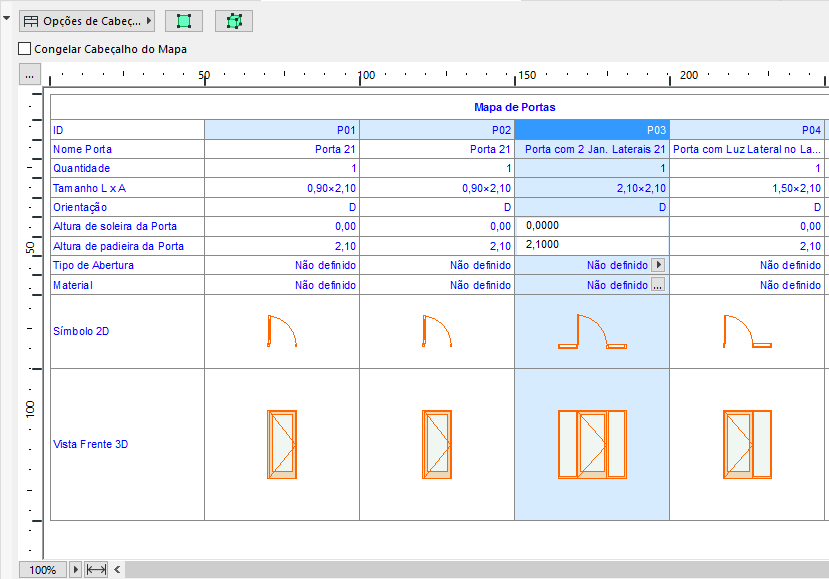Select the P04 column header
This screenshot has width=829, height=579.
[748, 128]
